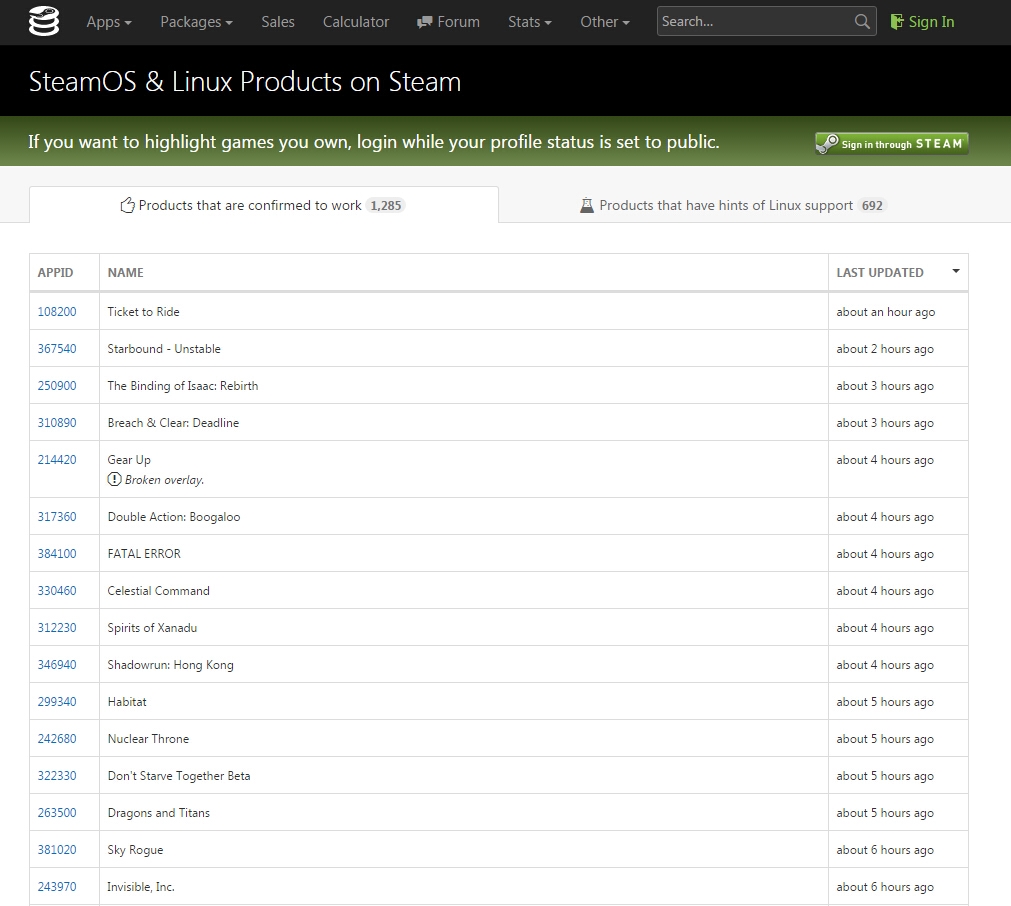Open the Other dropdown menu
The height and width of the screenshot is (906, 1011).
click(x=605, y=22)
